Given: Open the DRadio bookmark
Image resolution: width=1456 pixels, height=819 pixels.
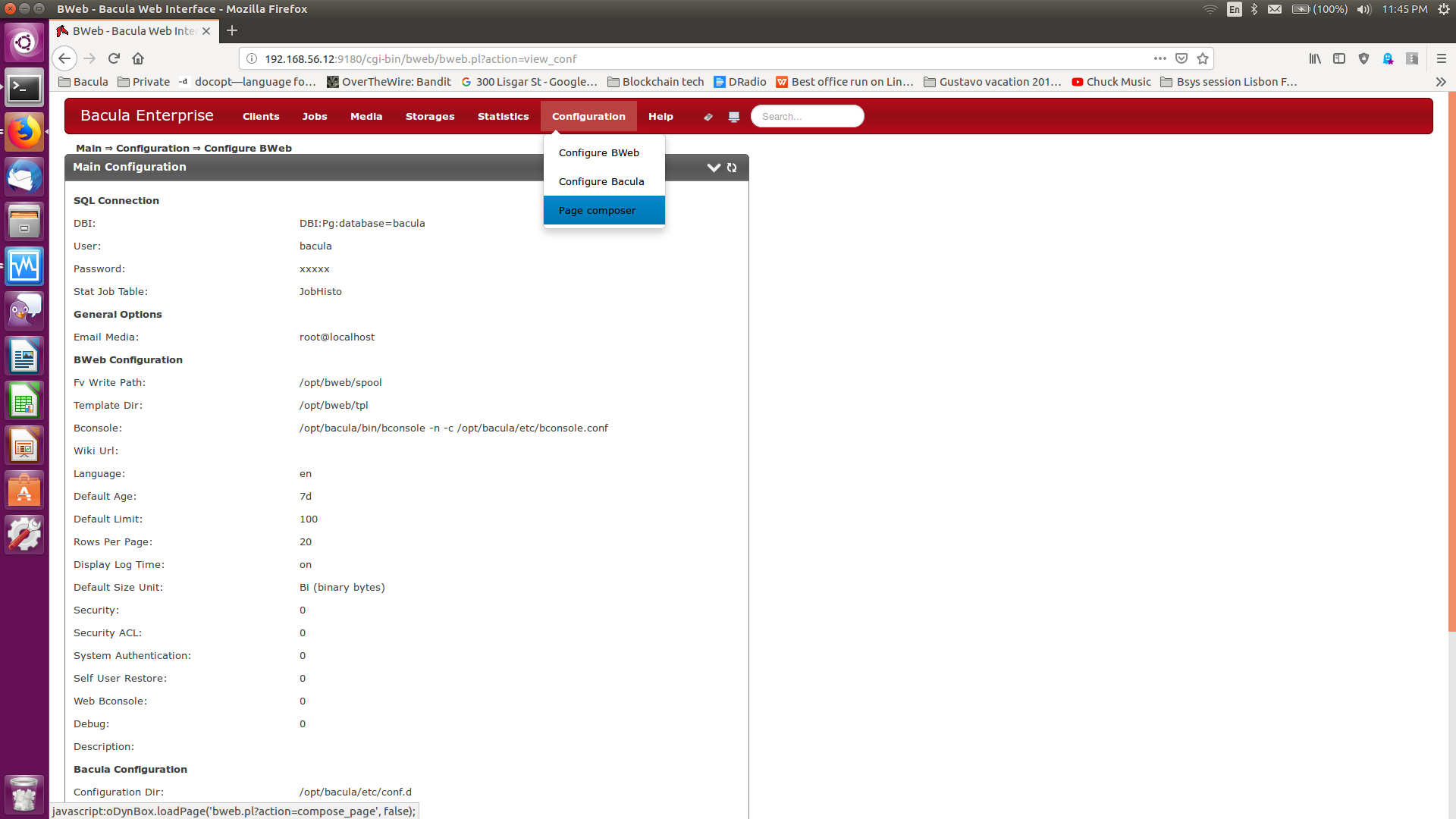Looking at the screenshot, I should [740, 82].
